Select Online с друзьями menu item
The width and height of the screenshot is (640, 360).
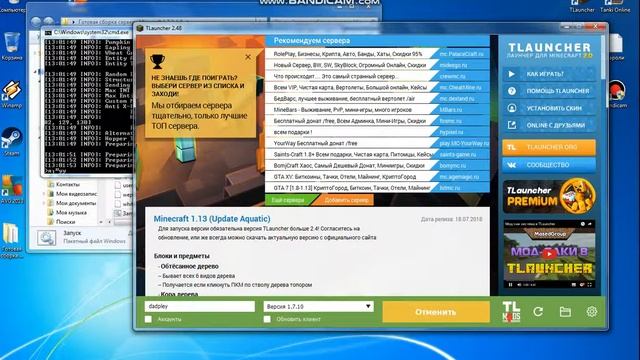coord(549,125)
